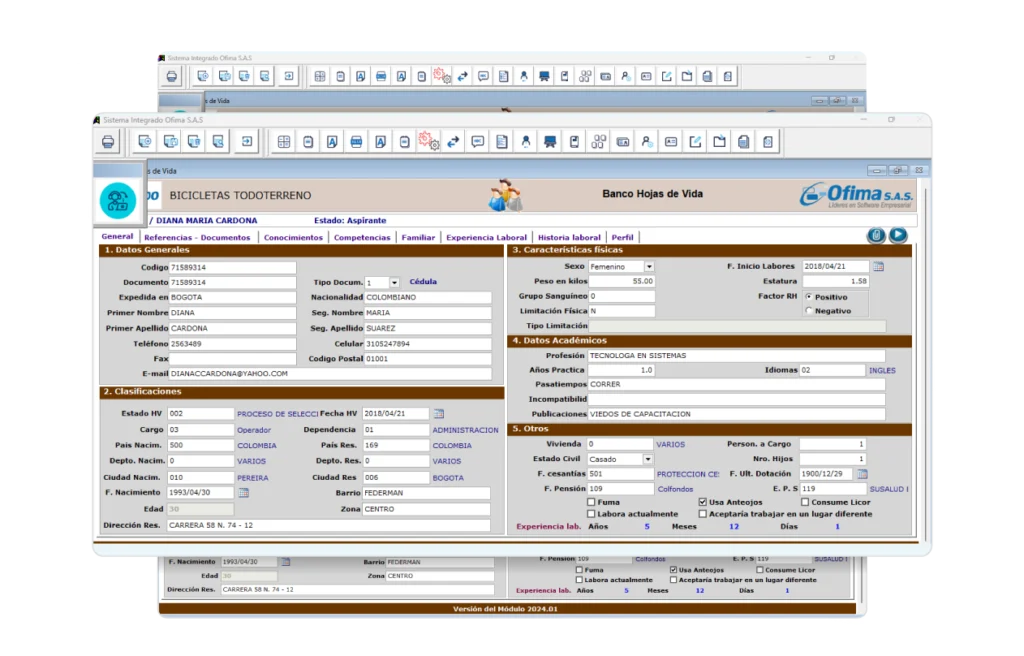Open the grid layout icon in front toolbar
This screenshot has height=656, width=1024.
(283, 142)
